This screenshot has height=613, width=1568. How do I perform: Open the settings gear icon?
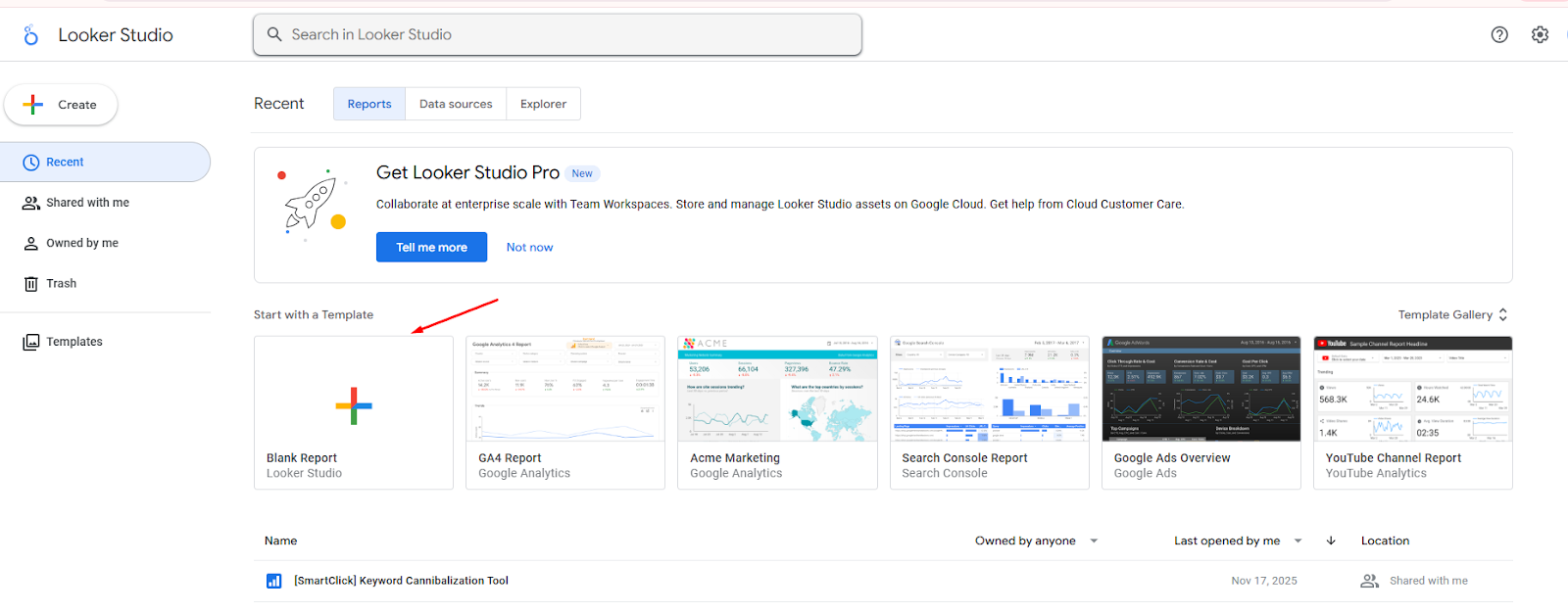(1541, 34)
